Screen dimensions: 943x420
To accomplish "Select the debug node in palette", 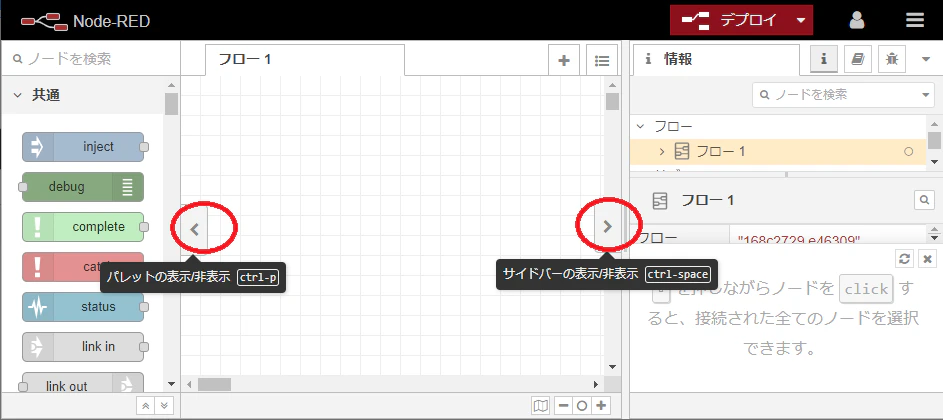I will (83, 187).
